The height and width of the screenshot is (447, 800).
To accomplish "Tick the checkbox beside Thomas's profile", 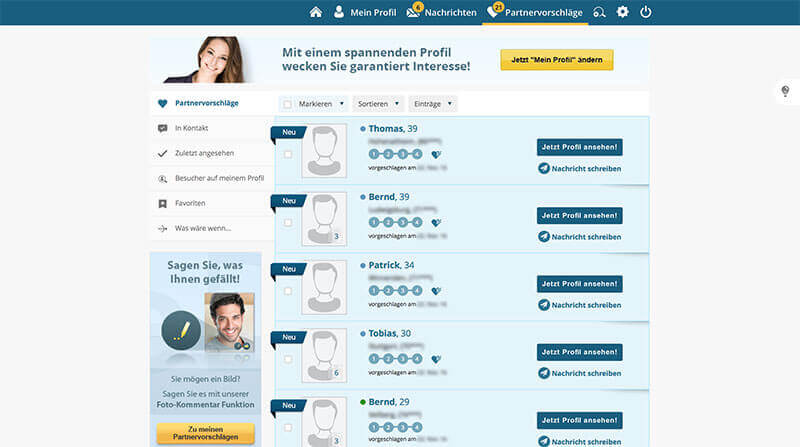I will (288, 154).
